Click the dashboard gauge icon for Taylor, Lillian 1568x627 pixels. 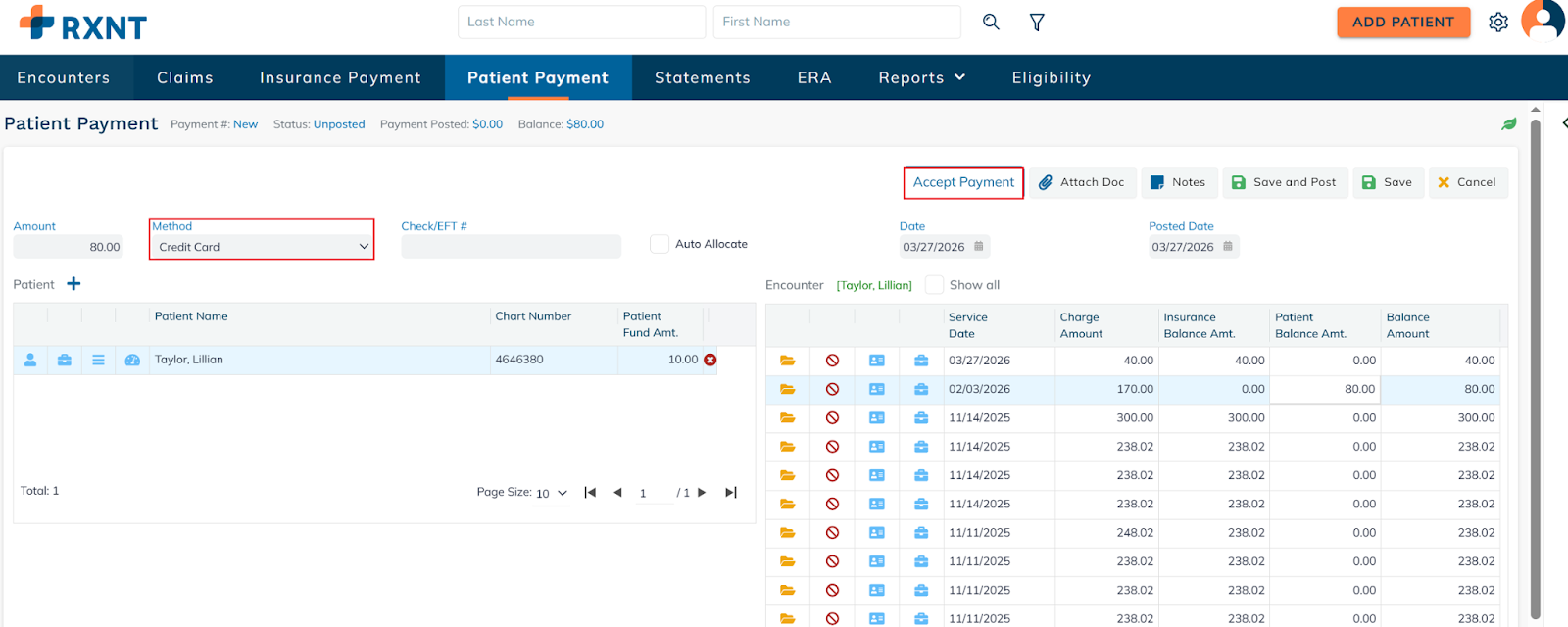tap(132, 360)
